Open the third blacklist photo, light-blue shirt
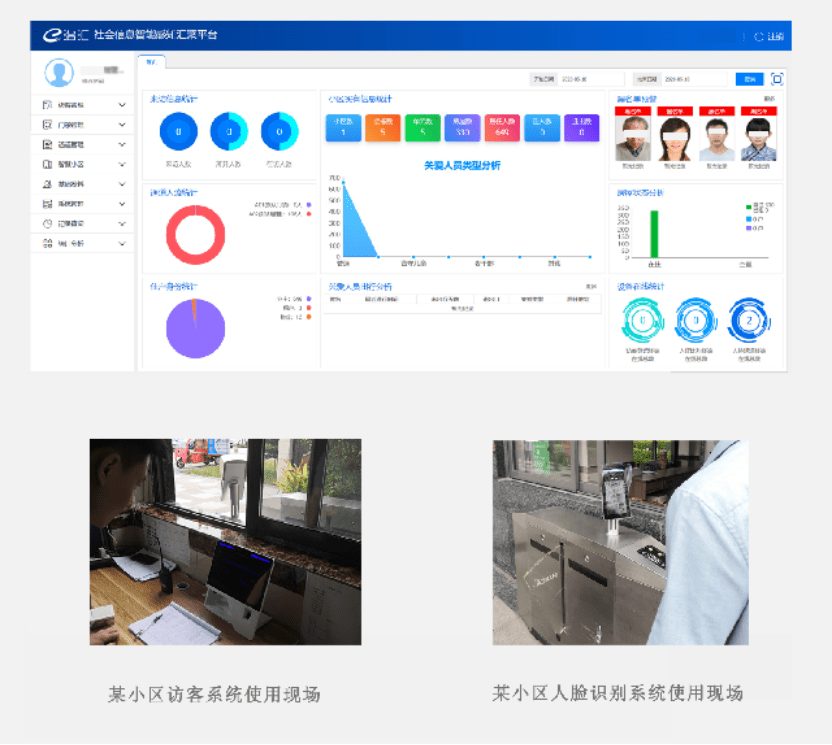 tap(717, 138)
